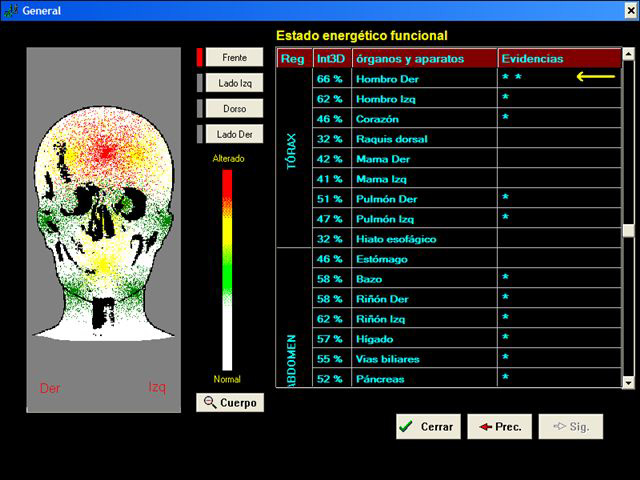Switch to Lado Der view
This screenshot has height=480, width=640.
click(x=234, y=133)
